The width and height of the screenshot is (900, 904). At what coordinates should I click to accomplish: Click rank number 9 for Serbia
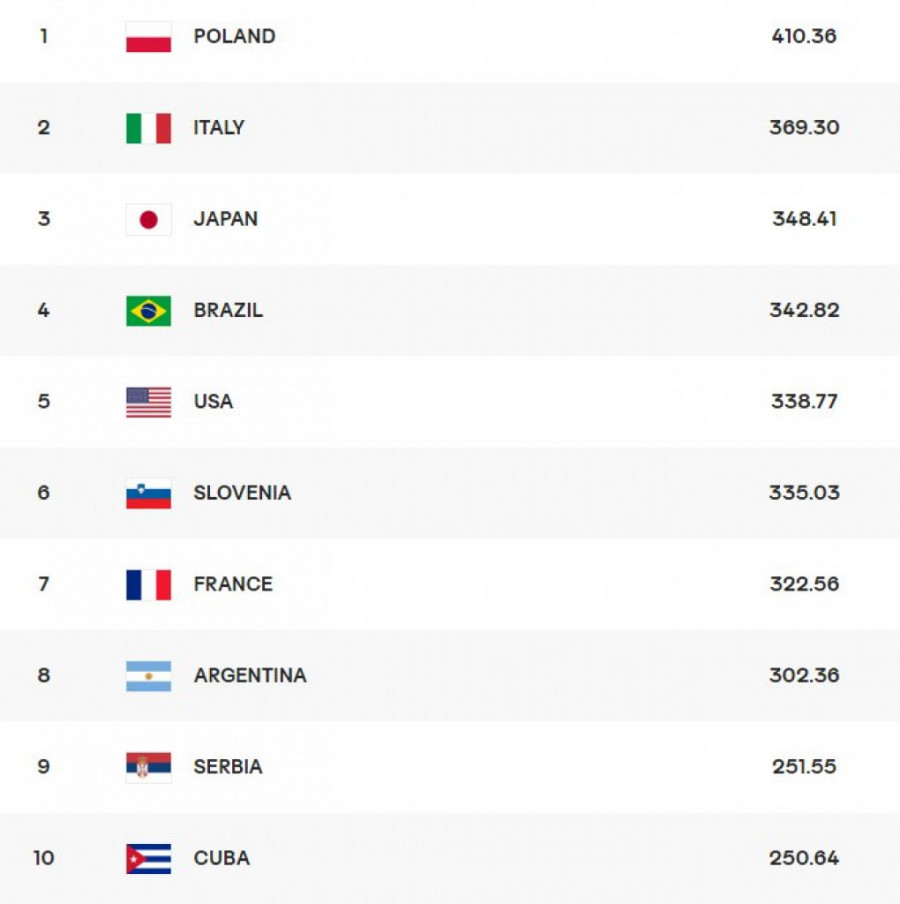(43, 767)
